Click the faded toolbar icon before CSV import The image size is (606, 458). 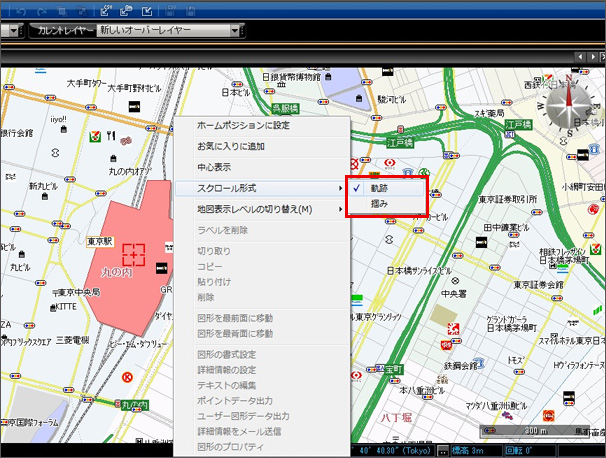pos(82,11)
